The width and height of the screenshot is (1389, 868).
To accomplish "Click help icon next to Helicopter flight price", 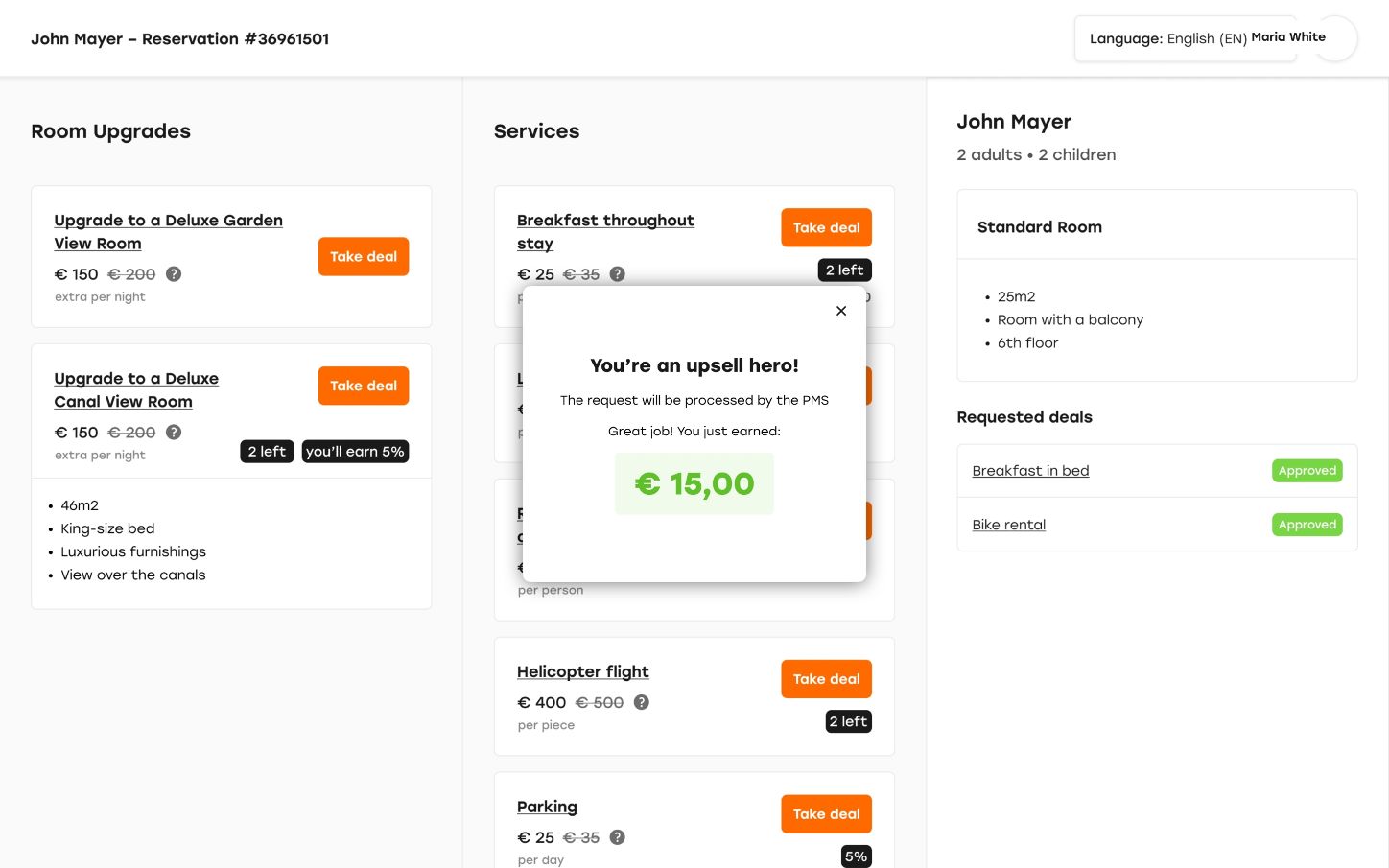I will click(642, 702).
